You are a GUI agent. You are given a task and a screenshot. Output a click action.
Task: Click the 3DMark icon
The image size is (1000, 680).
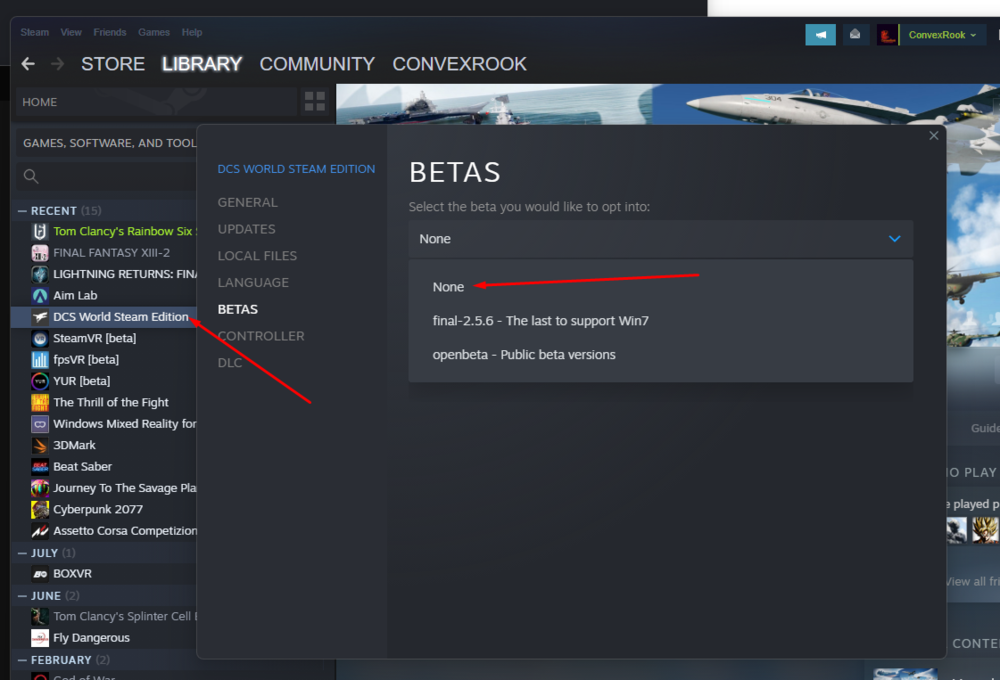[x=40, y=445]
